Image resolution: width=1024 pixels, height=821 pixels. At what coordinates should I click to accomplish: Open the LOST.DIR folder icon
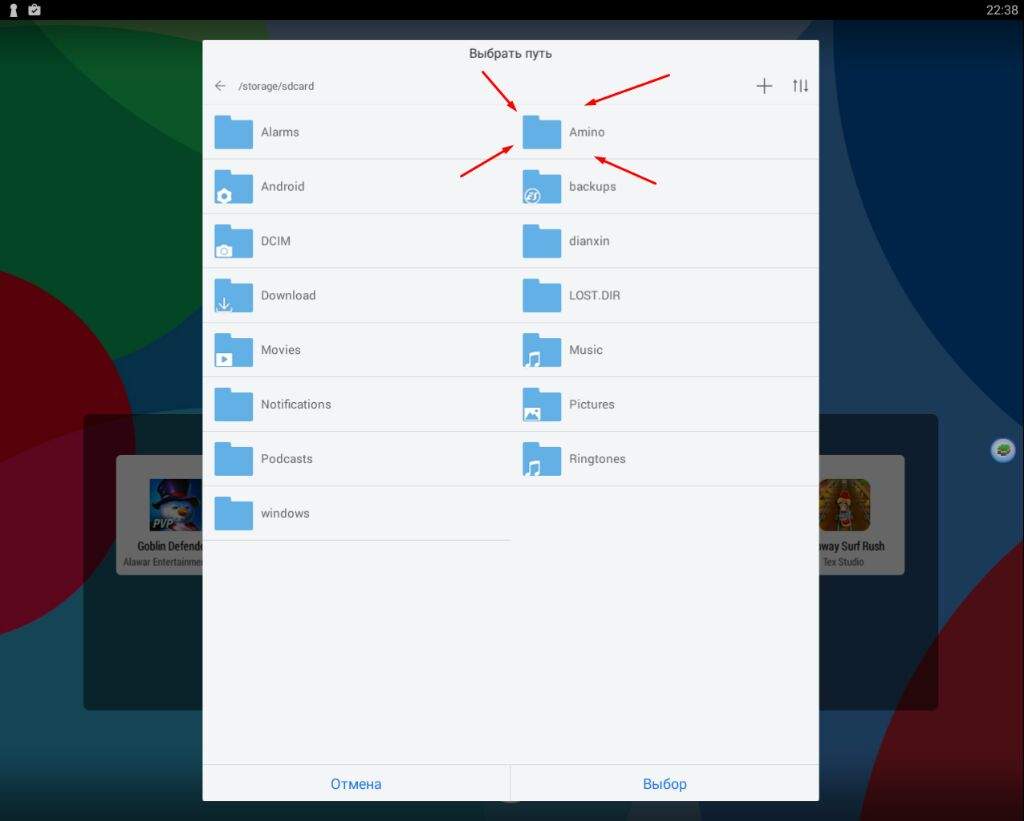541,296
